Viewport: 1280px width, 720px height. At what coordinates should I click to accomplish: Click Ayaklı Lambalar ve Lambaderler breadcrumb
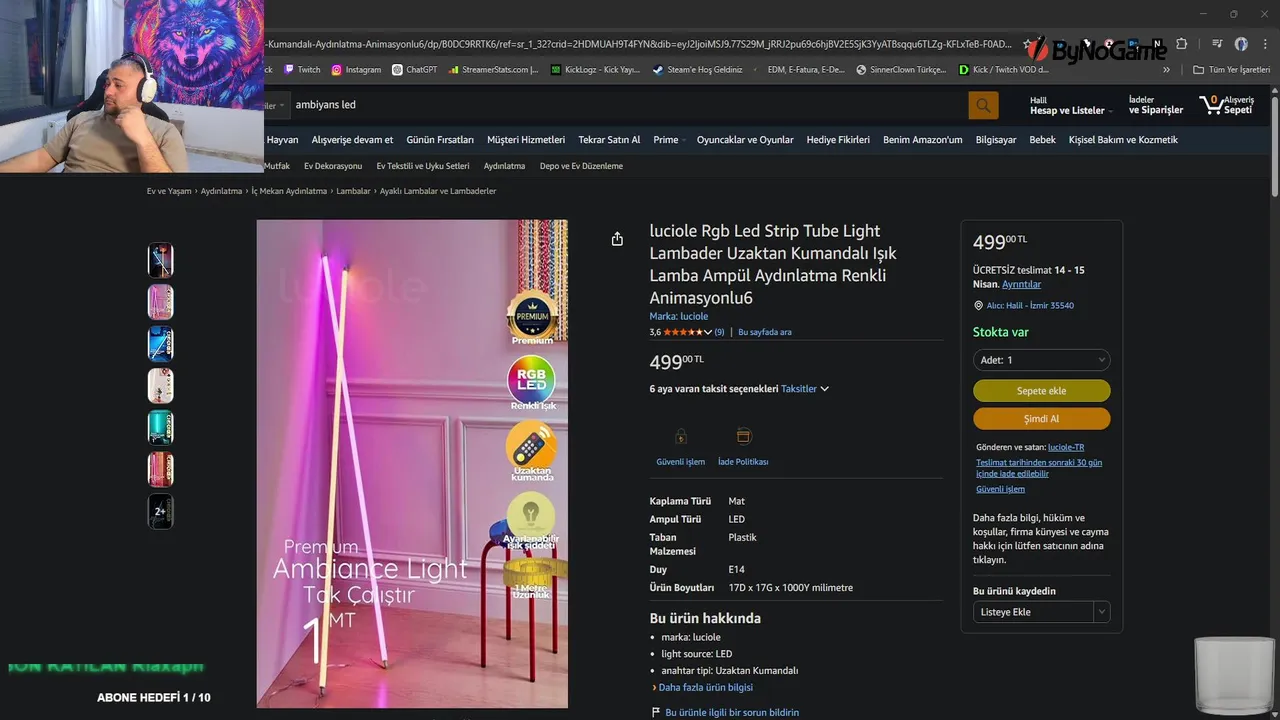pyautogui.click(x=438, y=191)
